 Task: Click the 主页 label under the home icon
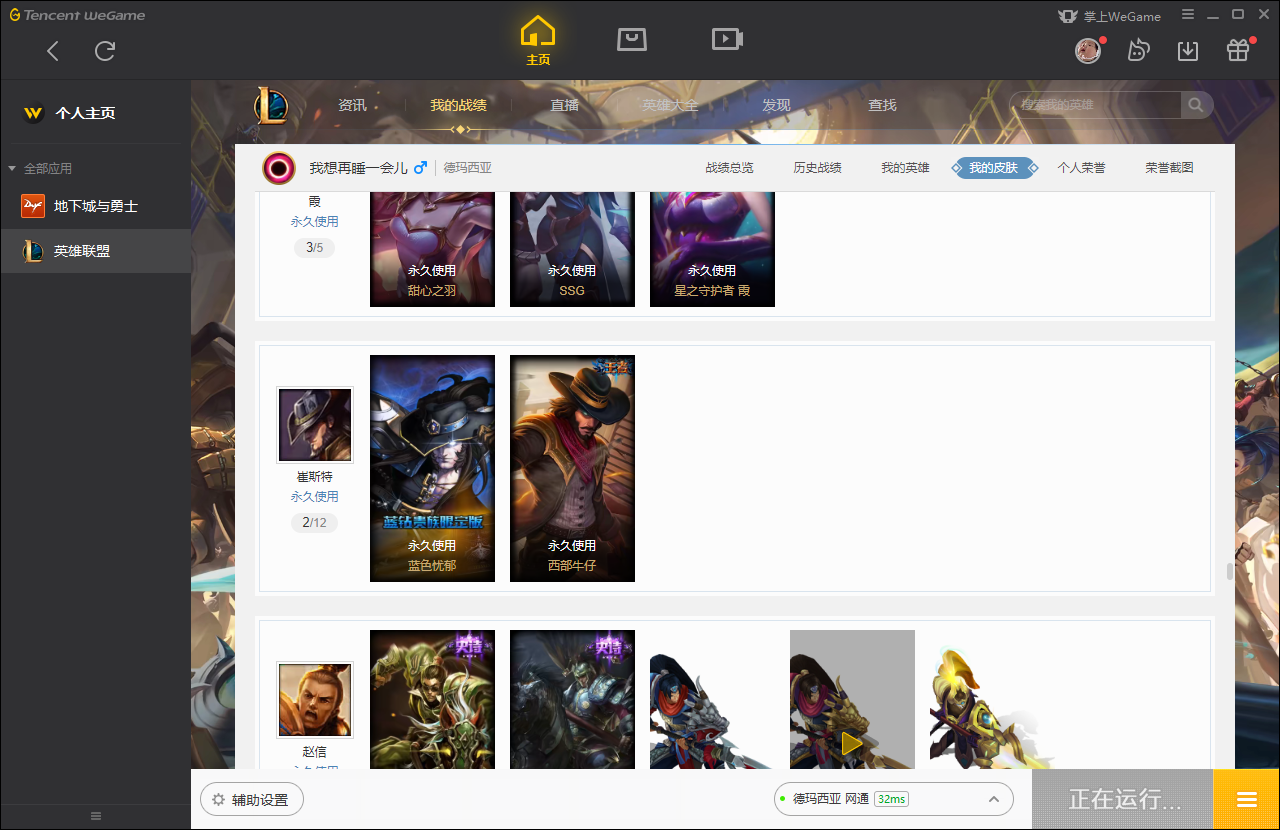click(x=538, y=60)
